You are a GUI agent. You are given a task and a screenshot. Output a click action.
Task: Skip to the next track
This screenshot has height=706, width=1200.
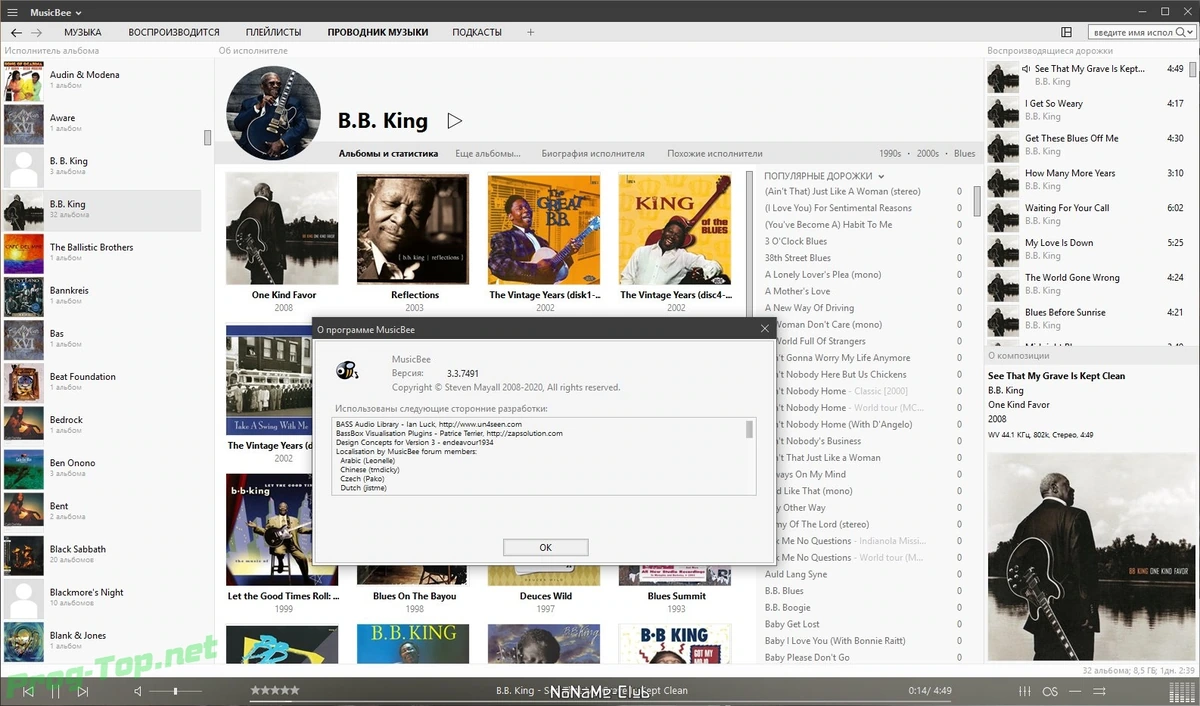coord(83,691)
